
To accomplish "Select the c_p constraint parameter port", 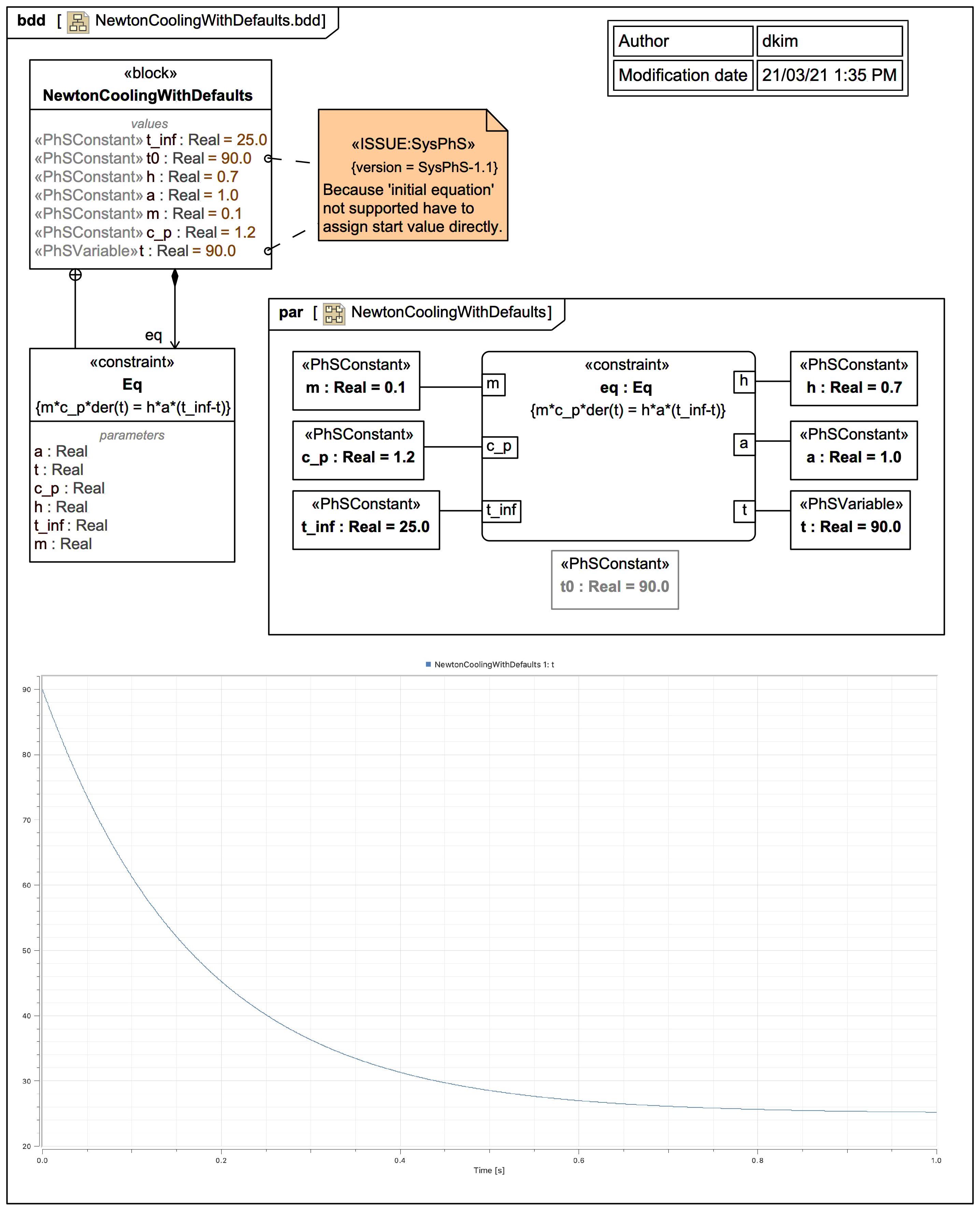I will (500, 447).
